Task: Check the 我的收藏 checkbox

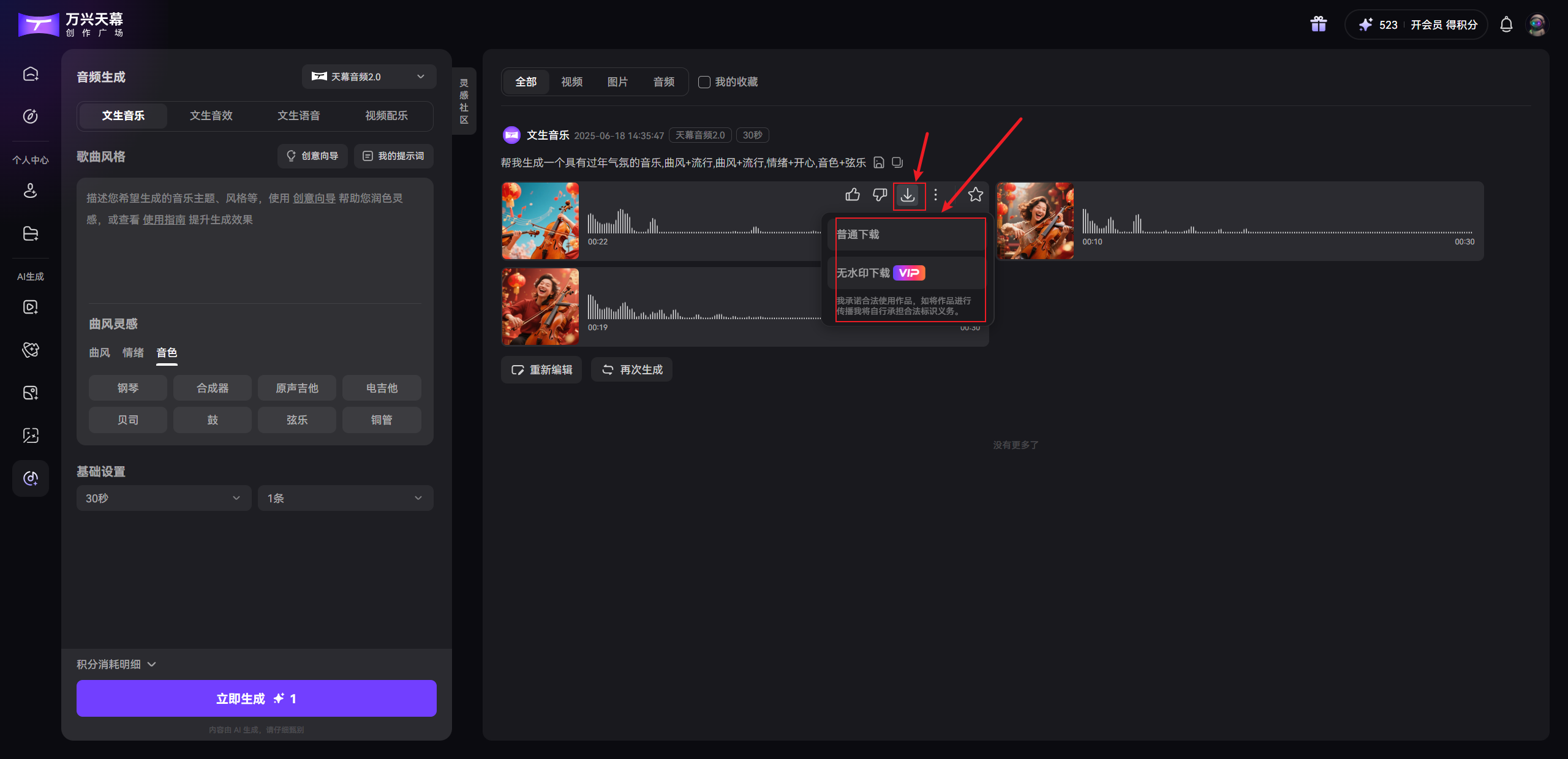Action: 704,82
